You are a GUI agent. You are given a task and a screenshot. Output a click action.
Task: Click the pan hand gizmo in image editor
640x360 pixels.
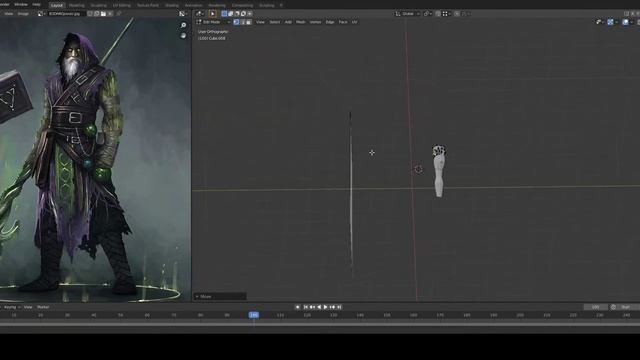183,36
